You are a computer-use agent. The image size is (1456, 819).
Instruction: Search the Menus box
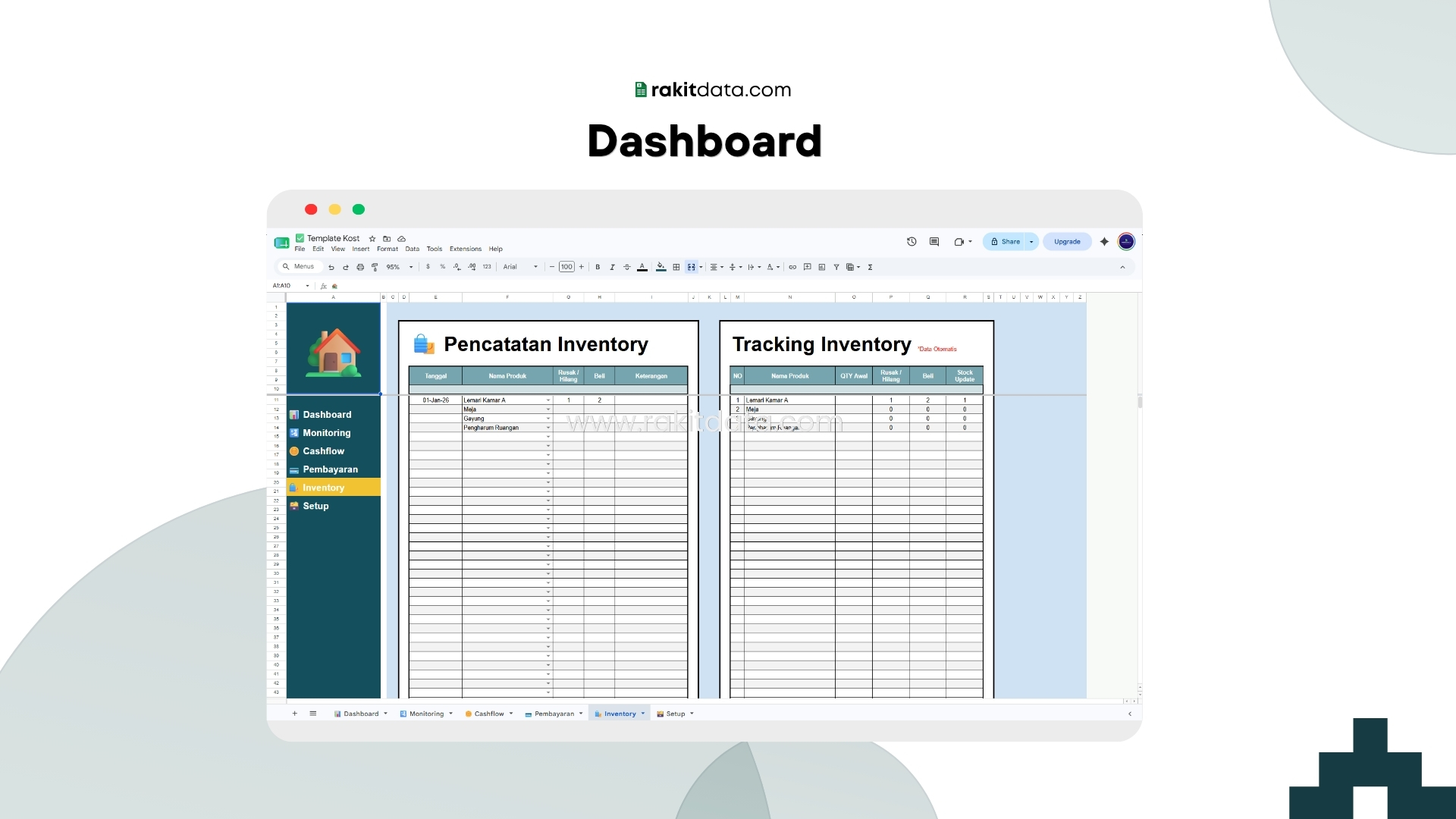tap(299, 267)
